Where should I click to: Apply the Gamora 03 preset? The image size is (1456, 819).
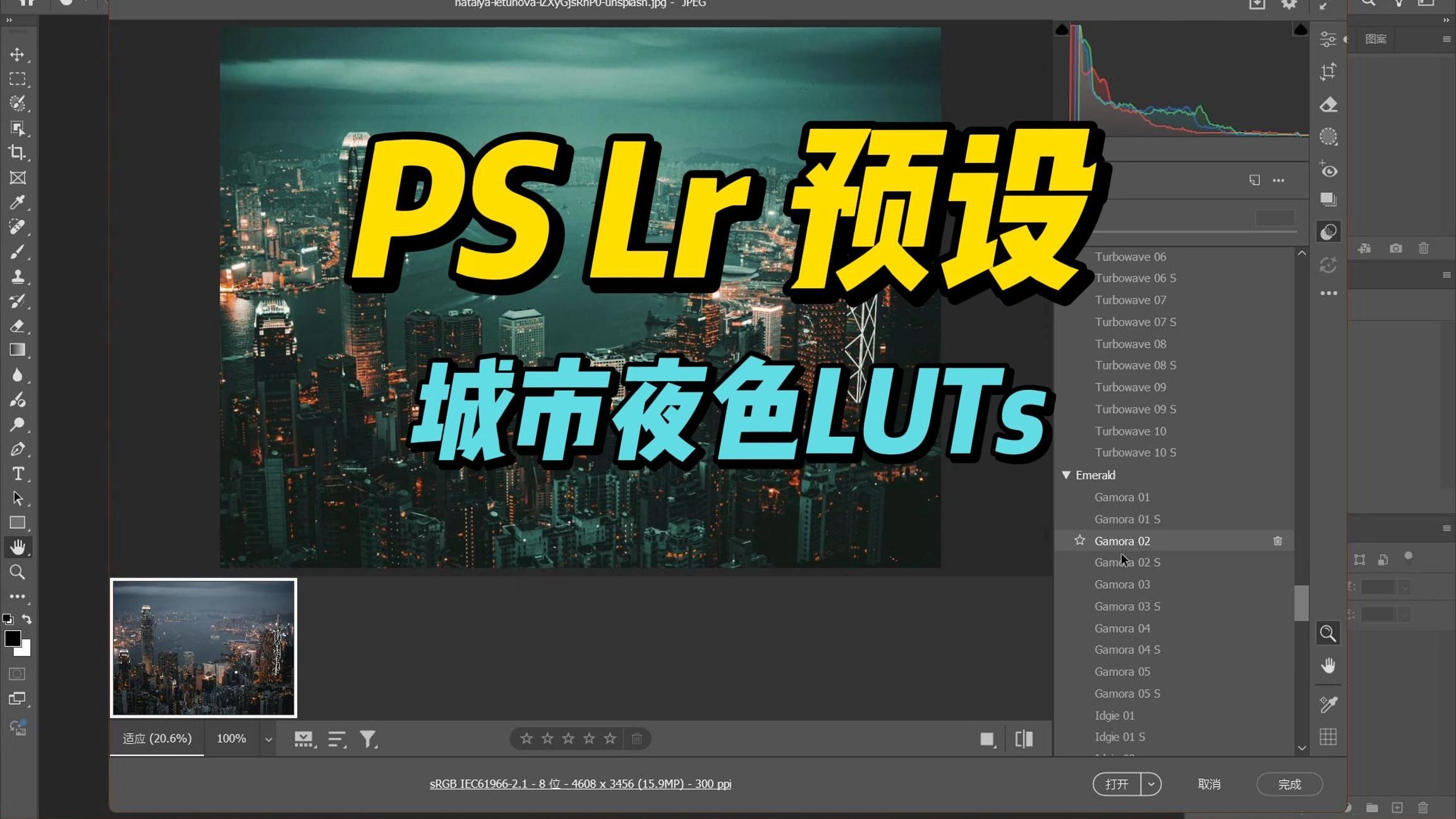(1122, 584)
